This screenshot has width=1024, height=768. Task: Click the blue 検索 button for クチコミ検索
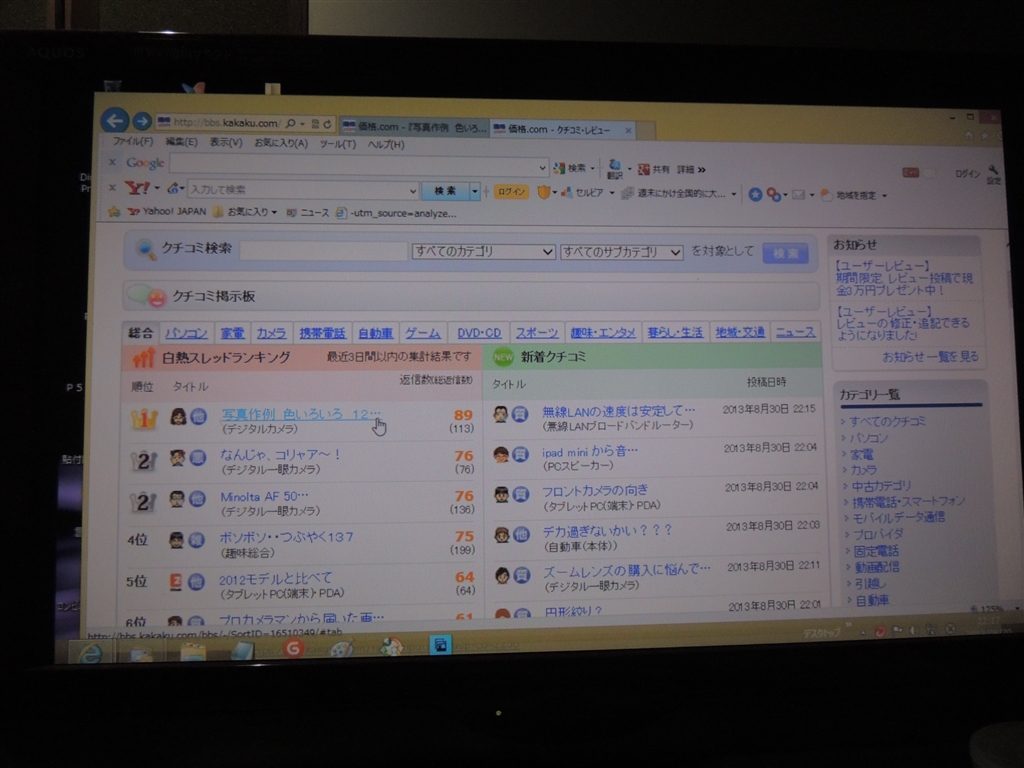click(785, 253)
